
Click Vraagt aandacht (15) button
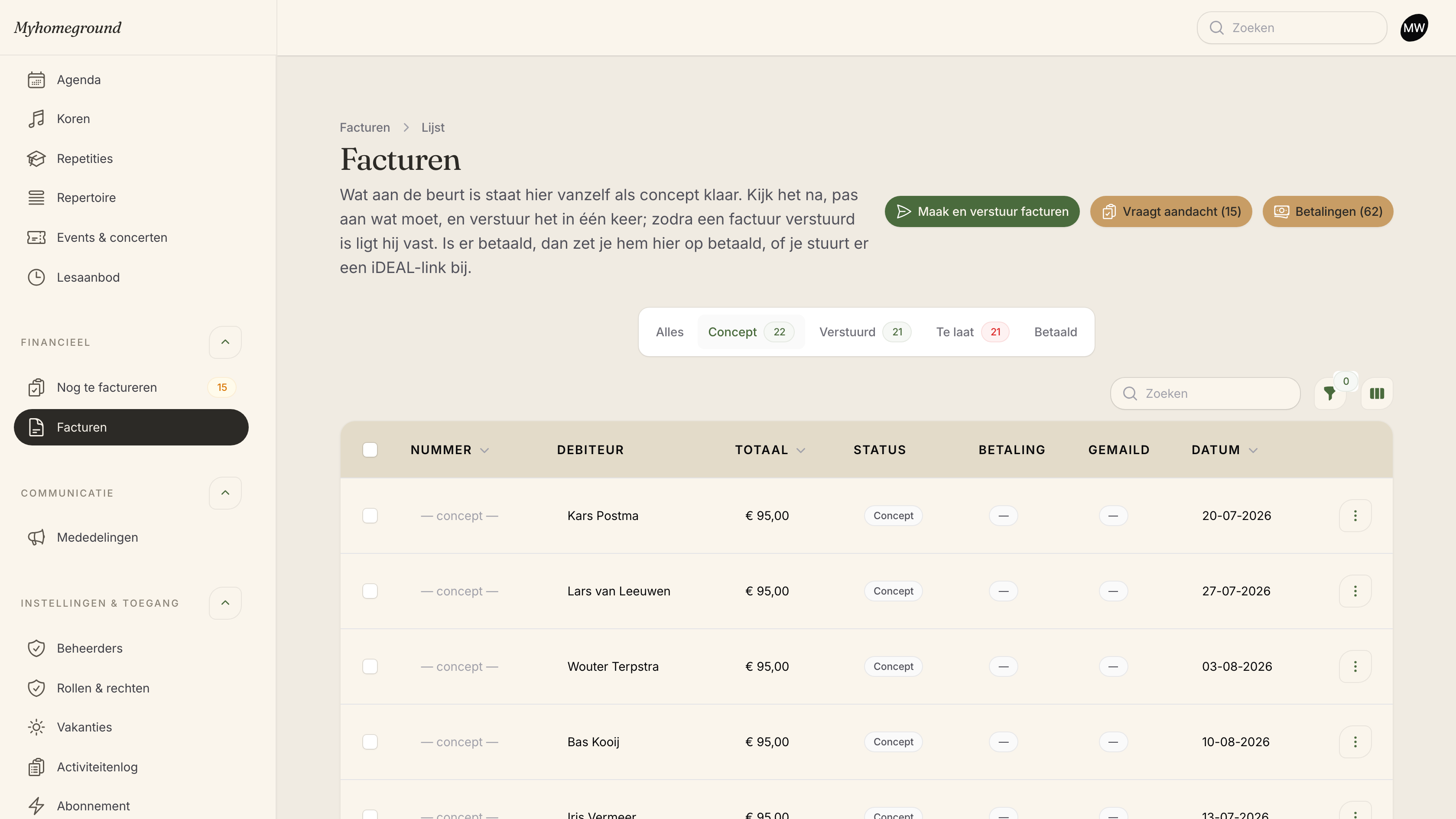click(x=1170, y=211)
